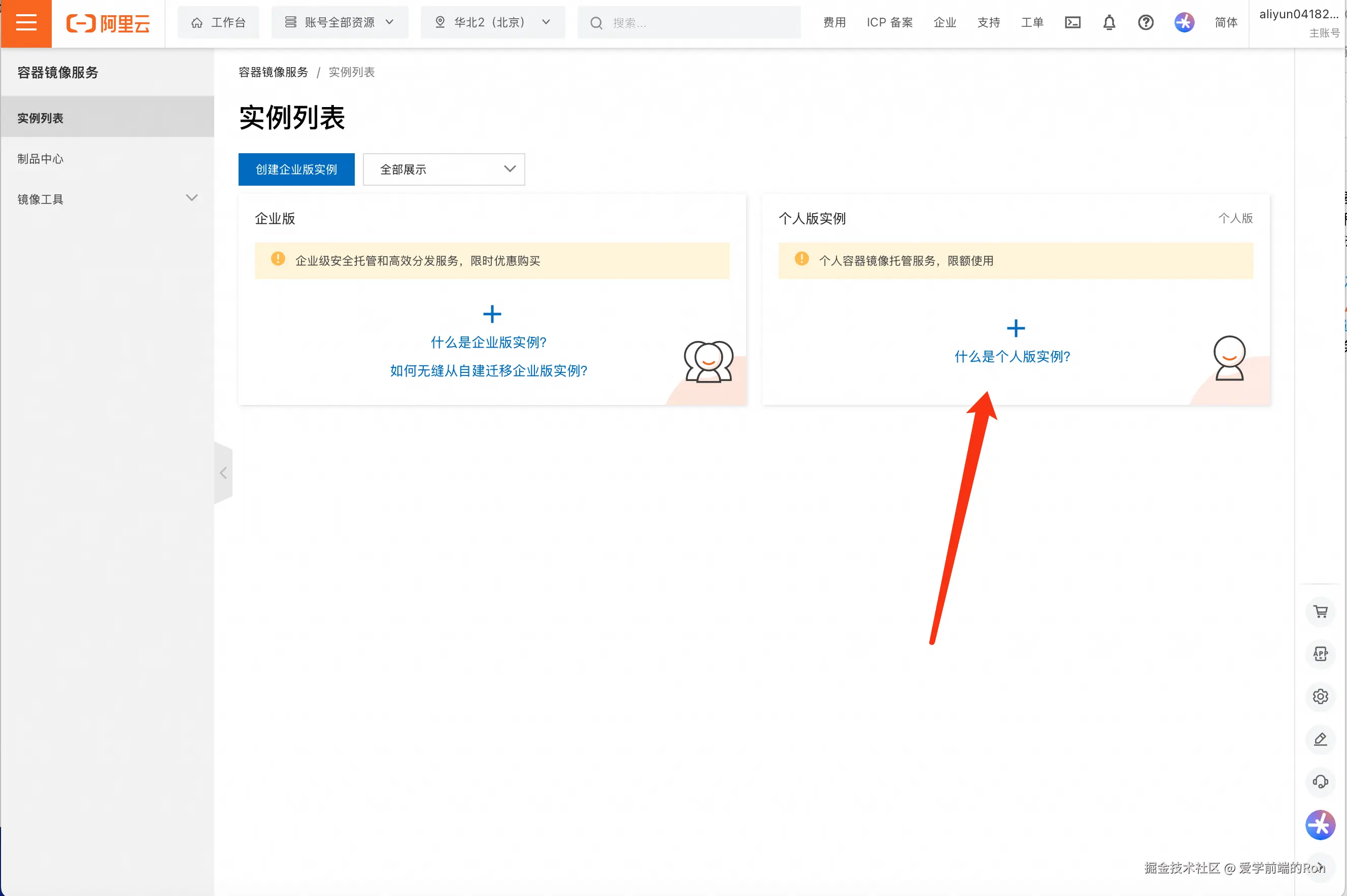Screen dimensions: 1347x896
Task: Open the gear settings side icon
Action: click(1320, 697)
